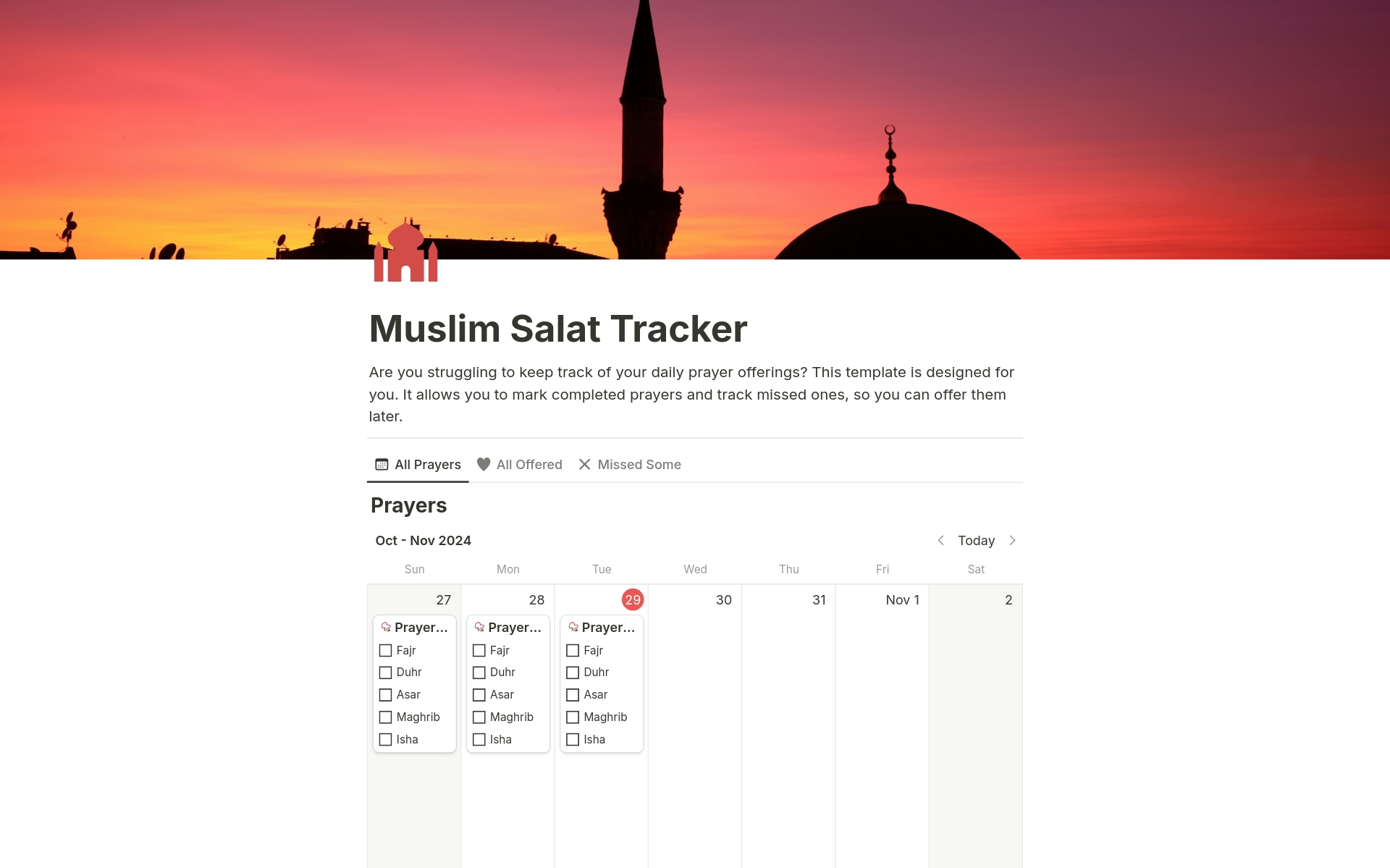Image resolution: width=1390 pixels, height=868 pixels.
Task: Switch to the All Offered tab
Action: (529, 464)
